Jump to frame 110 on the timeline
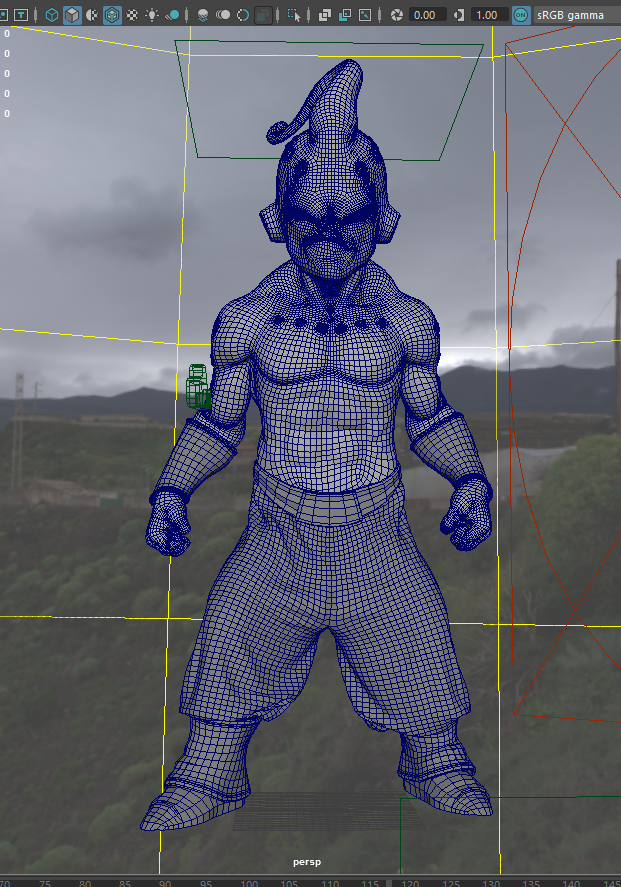Viewport: 621px width, 887px height. 330,884
